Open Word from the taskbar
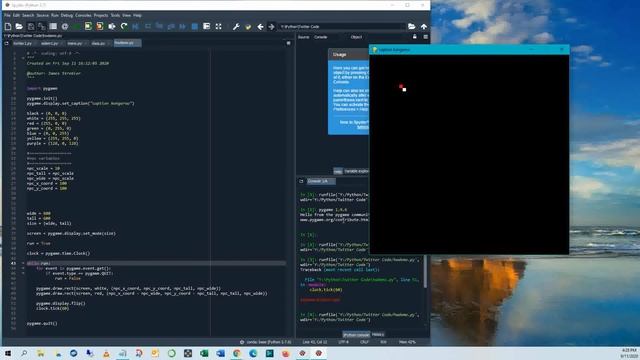 (x=220, y=353)
